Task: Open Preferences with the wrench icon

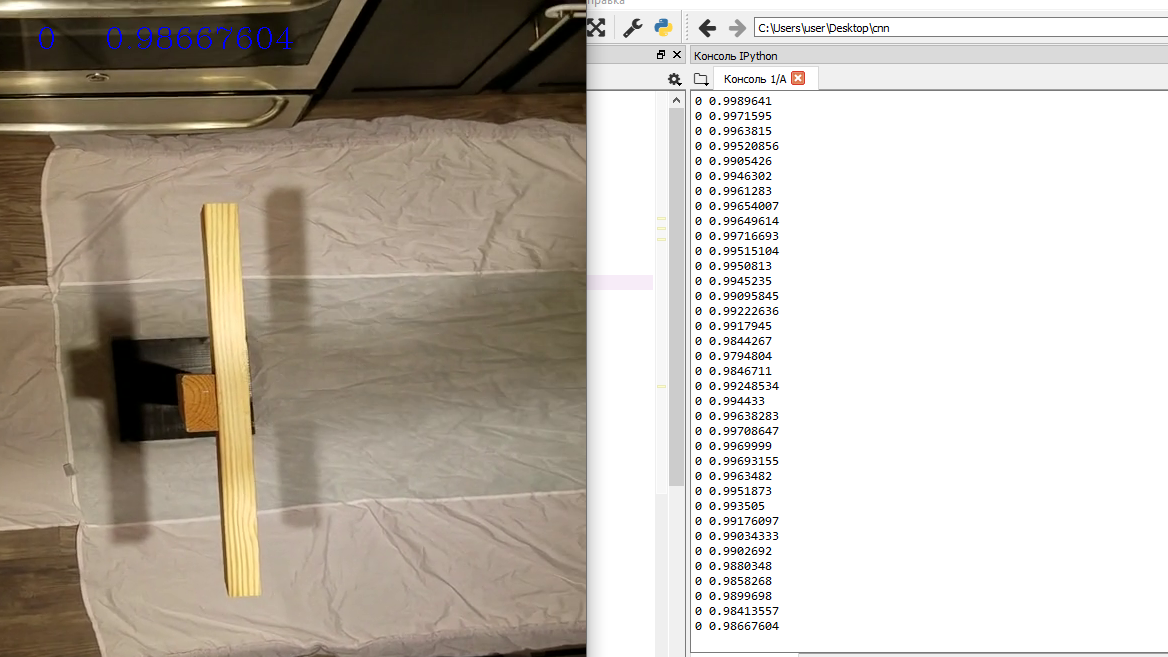Action: pos(632,28)
